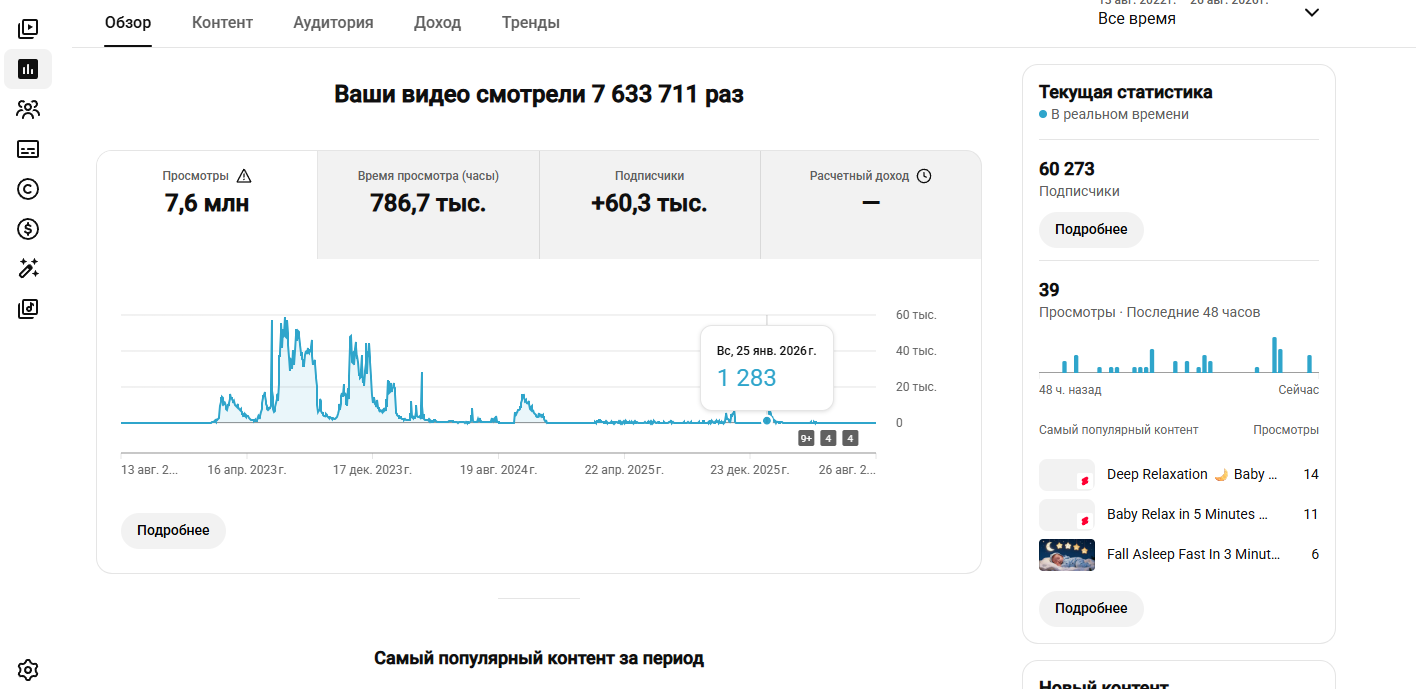
Task: Open the Audio library sidebar icon
Action: click(x=28, y=309)
